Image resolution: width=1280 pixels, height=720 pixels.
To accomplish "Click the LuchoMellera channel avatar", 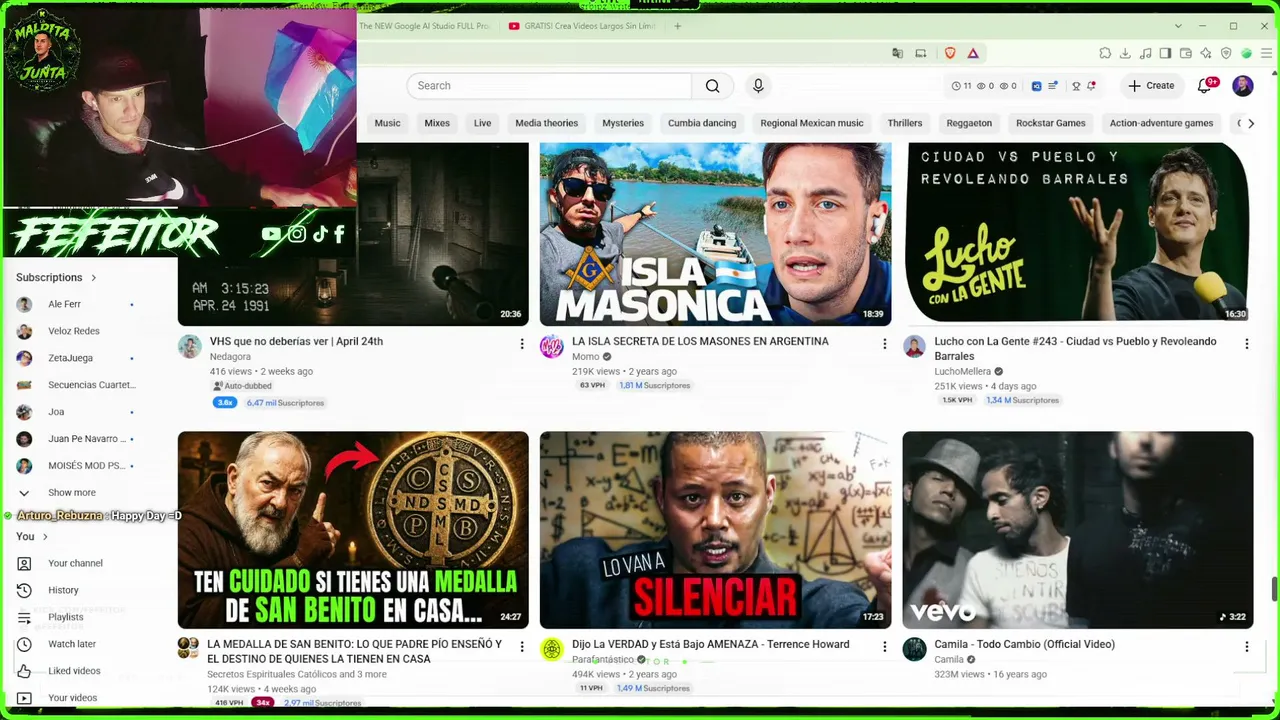I will 914,347.
